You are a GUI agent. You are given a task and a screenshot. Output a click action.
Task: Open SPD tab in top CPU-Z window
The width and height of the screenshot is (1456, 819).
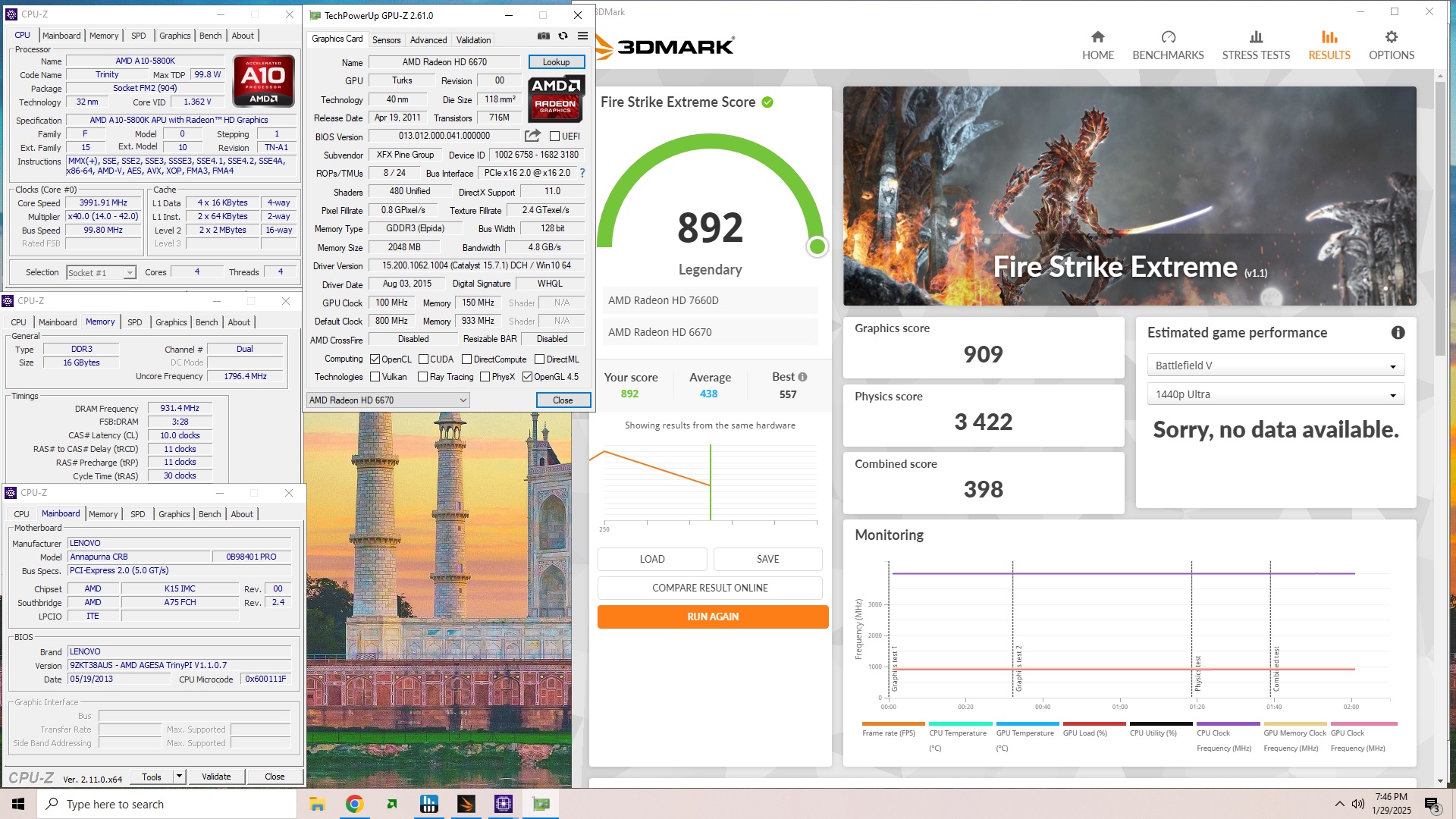click(138, 36)
